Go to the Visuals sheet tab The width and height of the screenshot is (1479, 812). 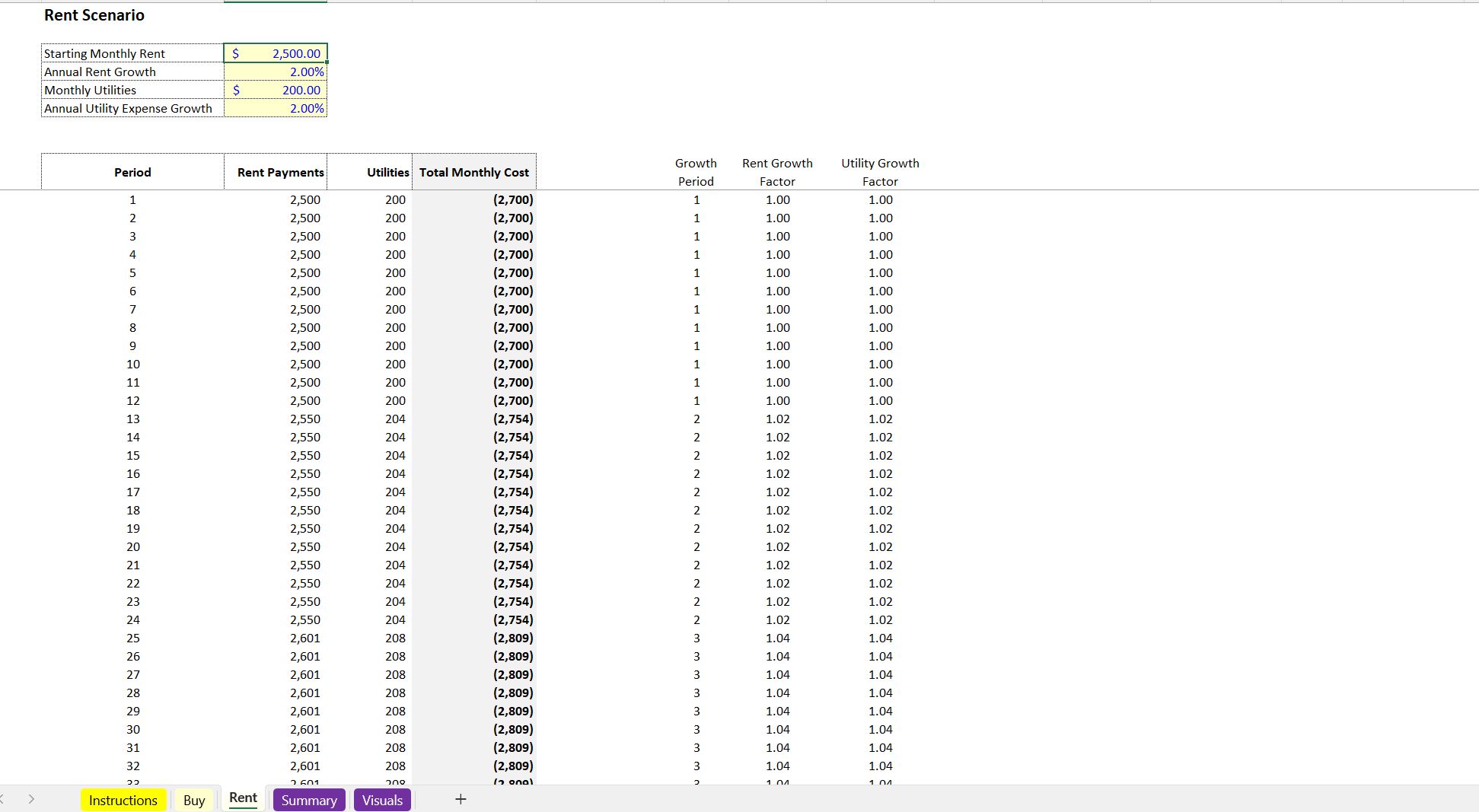pyautogui.click(x=382, y=800)
